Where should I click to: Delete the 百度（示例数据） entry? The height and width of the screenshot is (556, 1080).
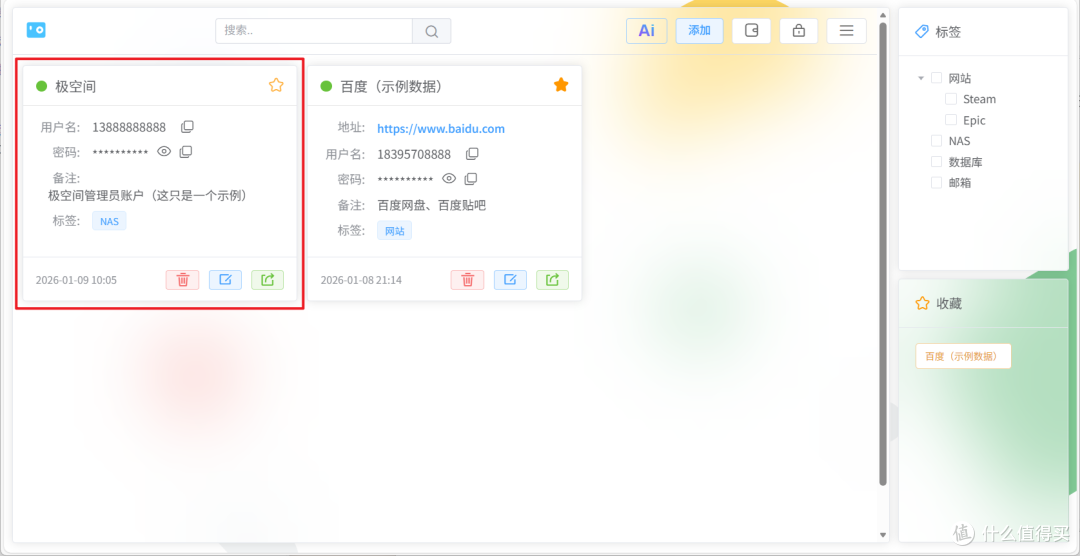click(x=468, y=280)
